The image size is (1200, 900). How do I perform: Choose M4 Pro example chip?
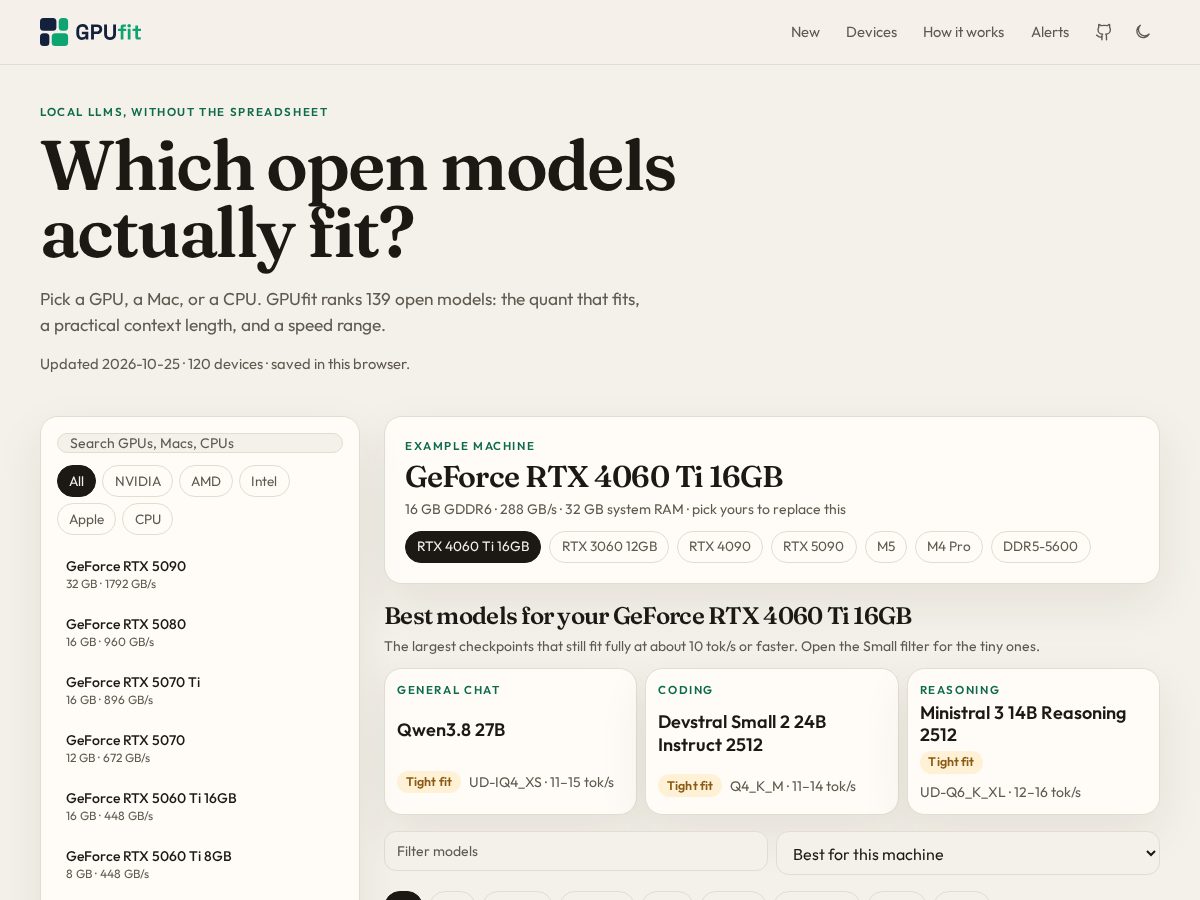coord(949,547)
